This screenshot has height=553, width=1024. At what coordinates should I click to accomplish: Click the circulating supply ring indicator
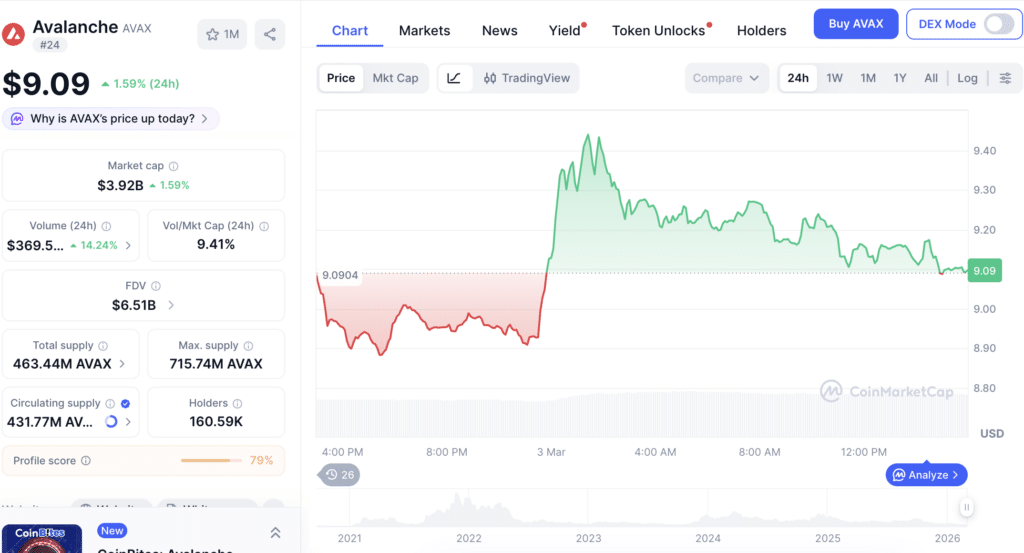(111, 422)
